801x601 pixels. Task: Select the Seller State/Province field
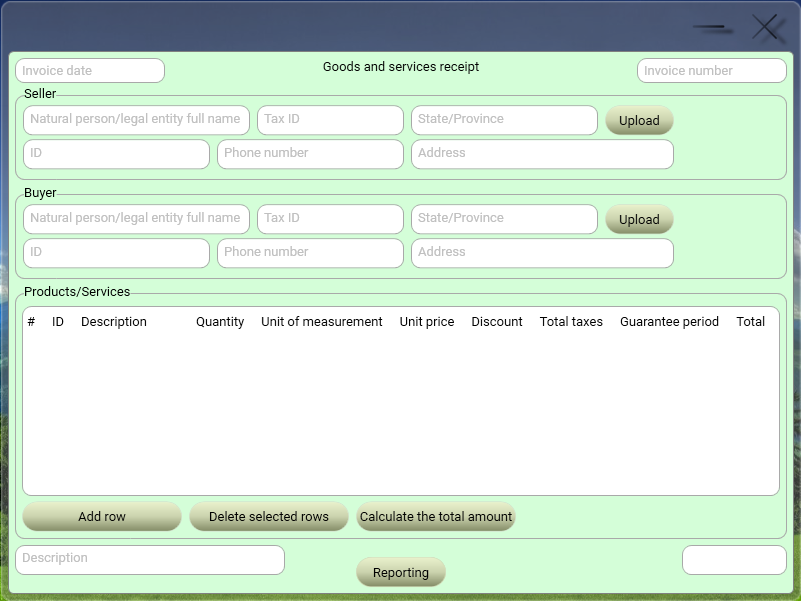pos(504,120)
